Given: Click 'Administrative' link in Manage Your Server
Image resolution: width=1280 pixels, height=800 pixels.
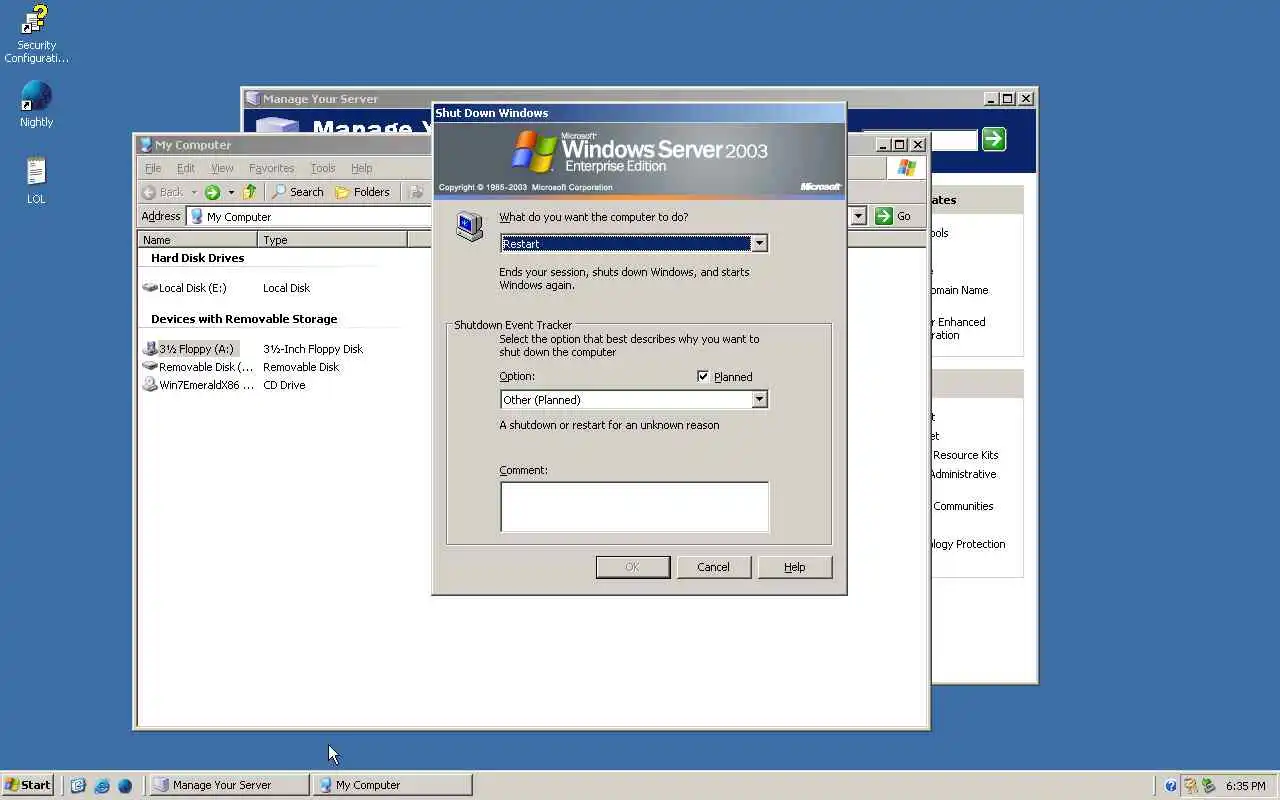Looking at the screenshot, I should pyautogui.click(x=963, y=474).
